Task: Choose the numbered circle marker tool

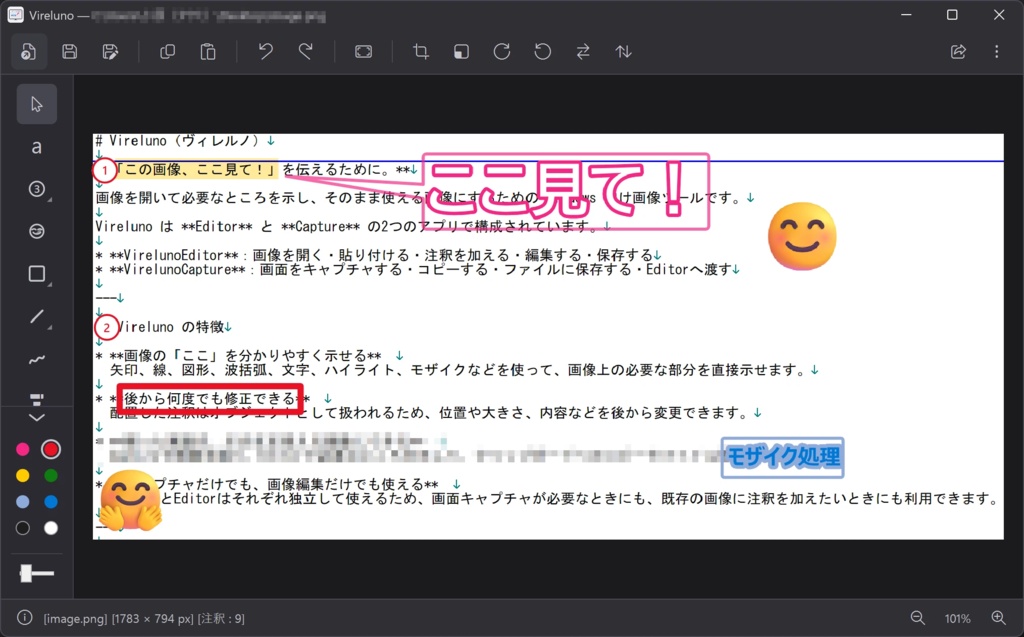Action: [x=37, y=189]
